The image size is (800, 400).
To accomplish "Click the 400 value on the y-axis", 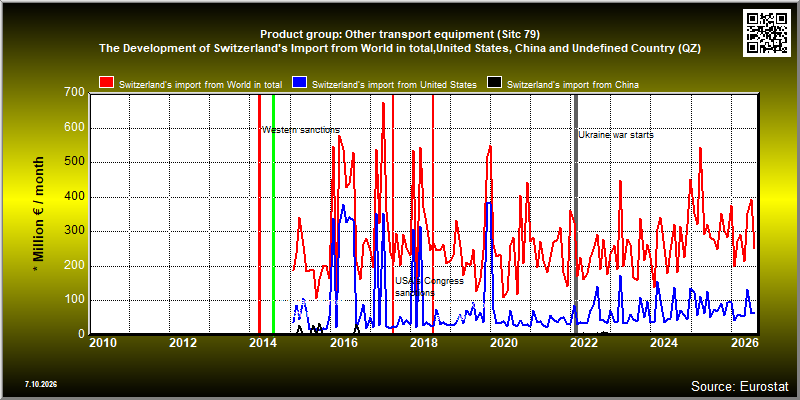I will point(74,197).
